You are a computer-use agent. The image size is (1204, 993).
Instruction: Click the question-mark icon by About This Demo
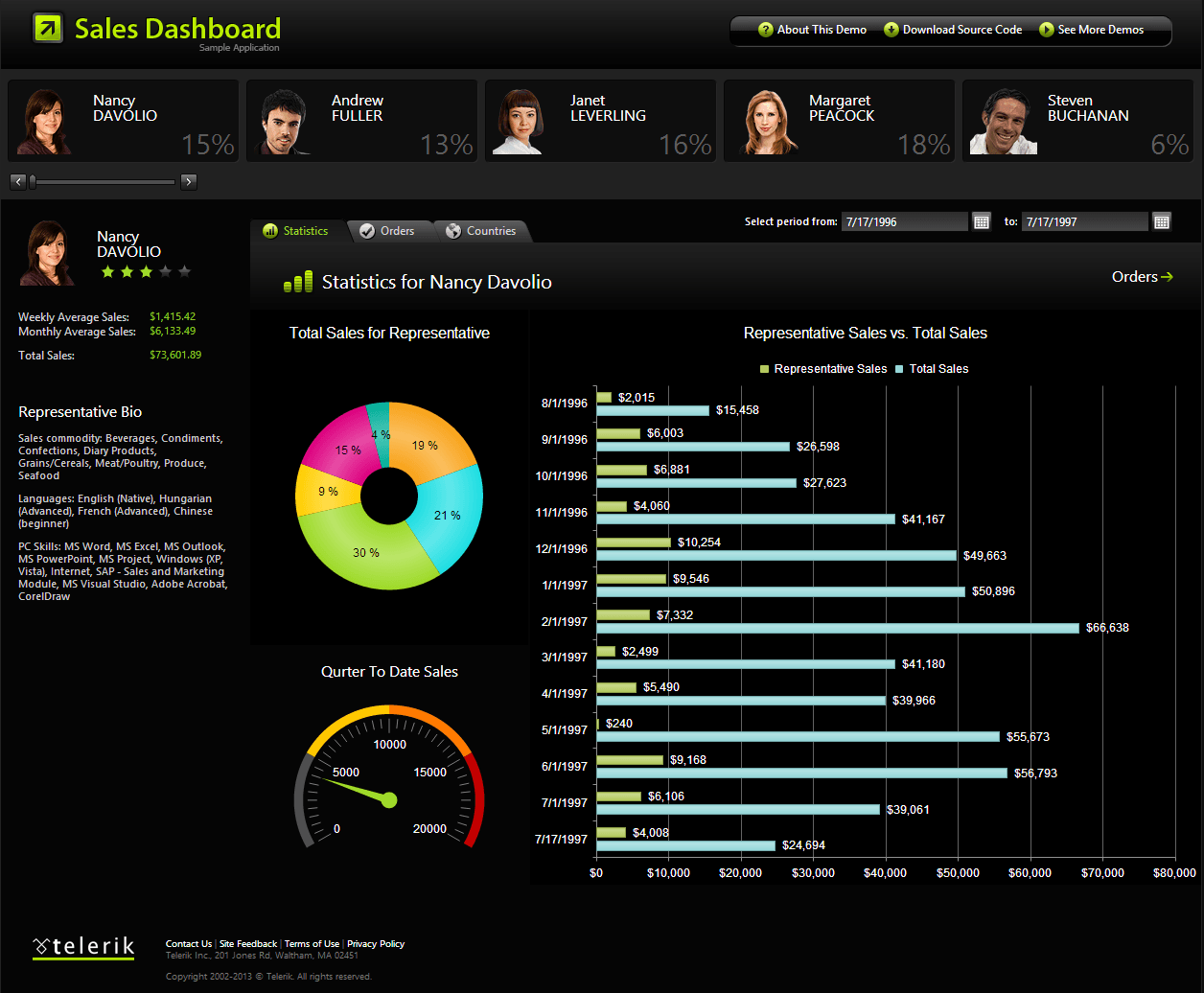click(x=765, y=30)
